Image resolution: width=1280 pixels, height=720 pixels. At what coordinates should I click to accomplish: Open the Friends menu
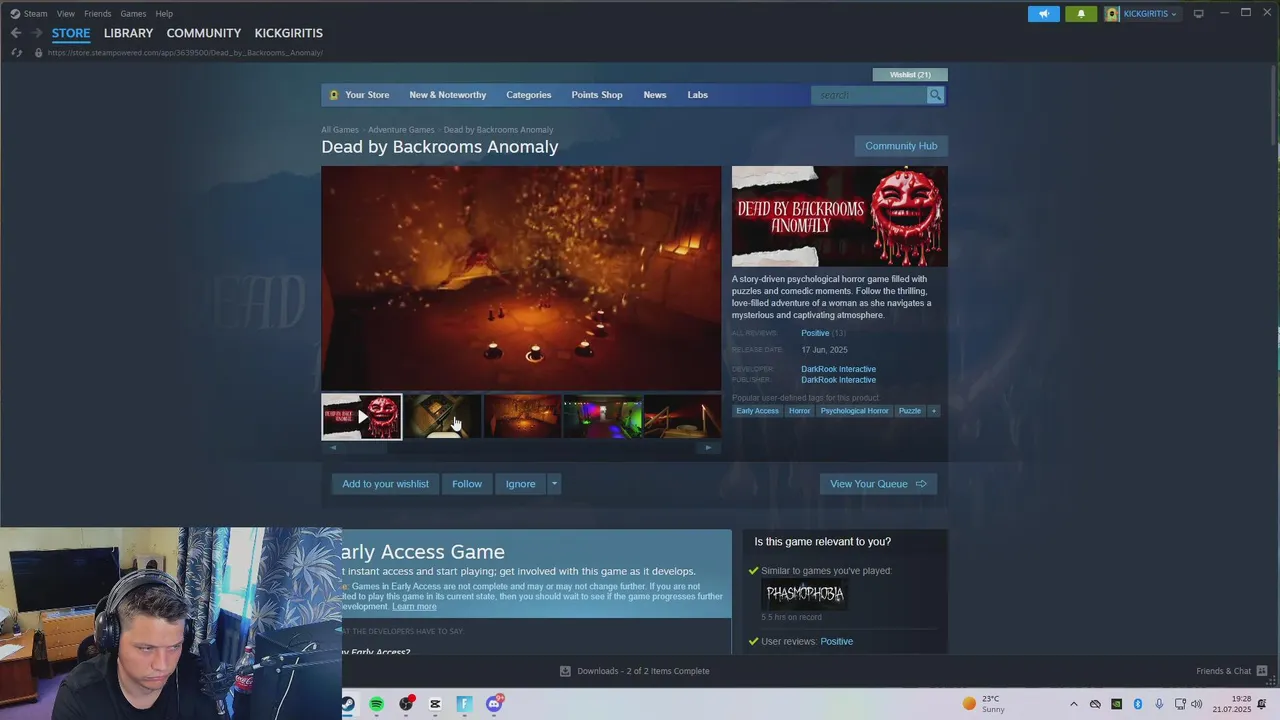click(x=98, y=14)
